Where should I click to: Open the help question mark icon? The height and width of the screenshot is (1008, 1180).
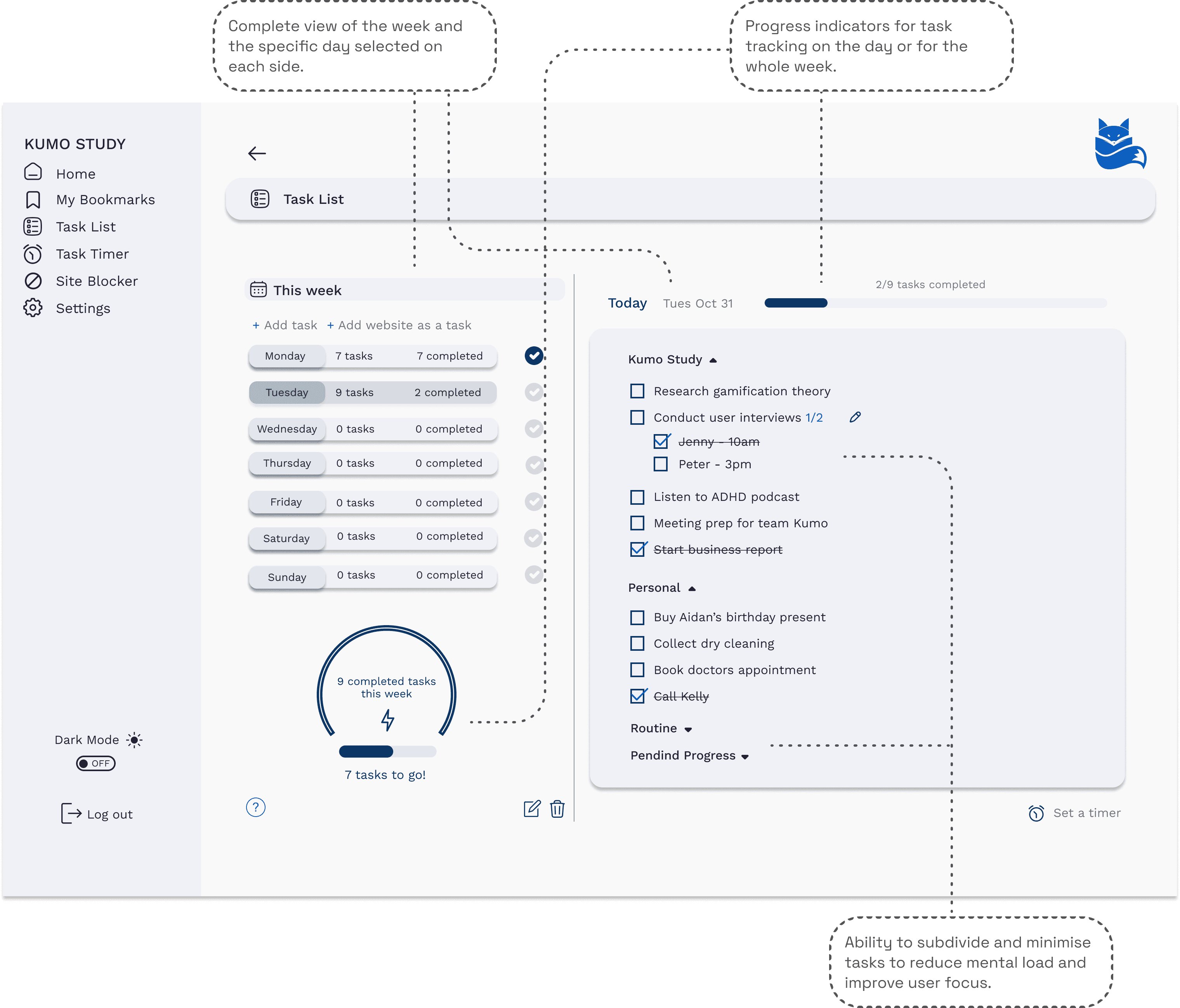[256, 807]
